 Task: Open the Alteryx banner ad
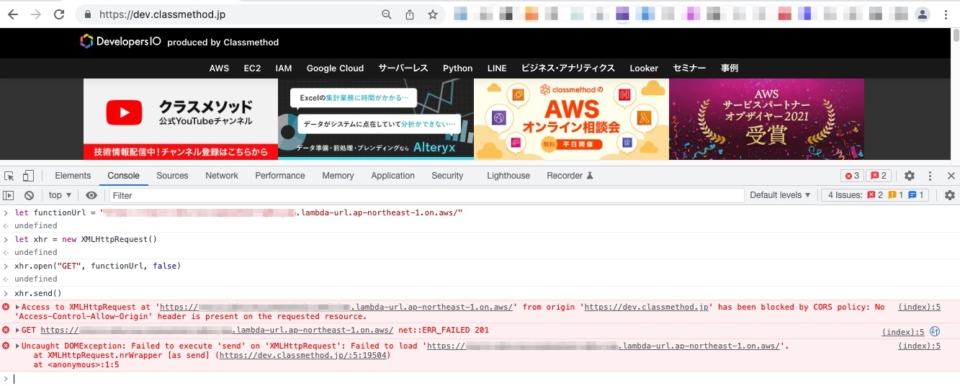(376, 119)
